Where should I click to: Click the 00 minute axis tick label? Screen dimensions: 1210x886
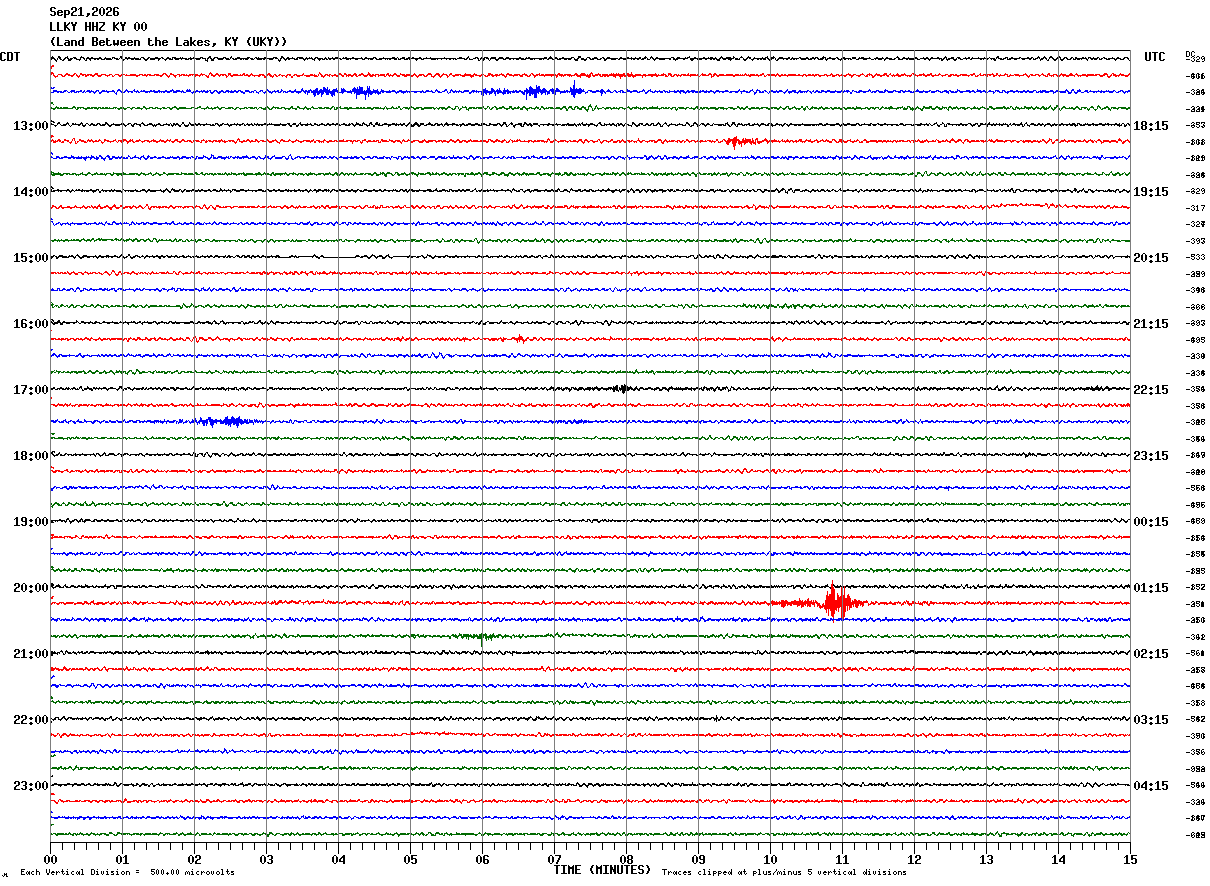50,859
